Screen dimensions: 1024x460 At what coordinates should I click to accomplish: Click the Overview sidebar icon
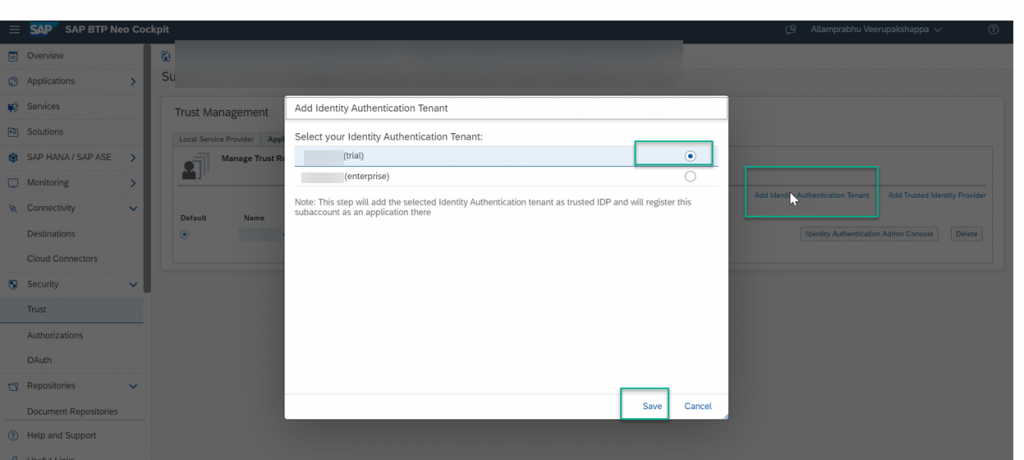(x=12, y=56)
